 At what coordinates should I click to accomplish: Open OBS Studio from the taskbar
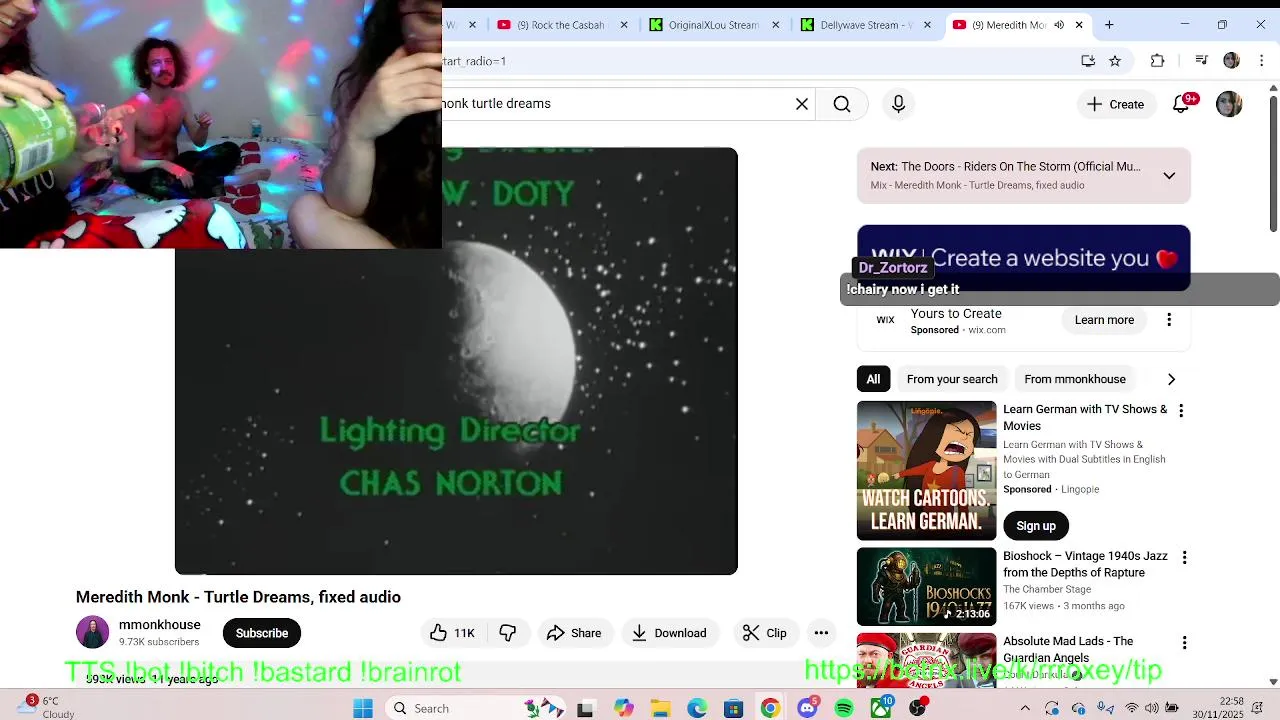tap(918, 708)
